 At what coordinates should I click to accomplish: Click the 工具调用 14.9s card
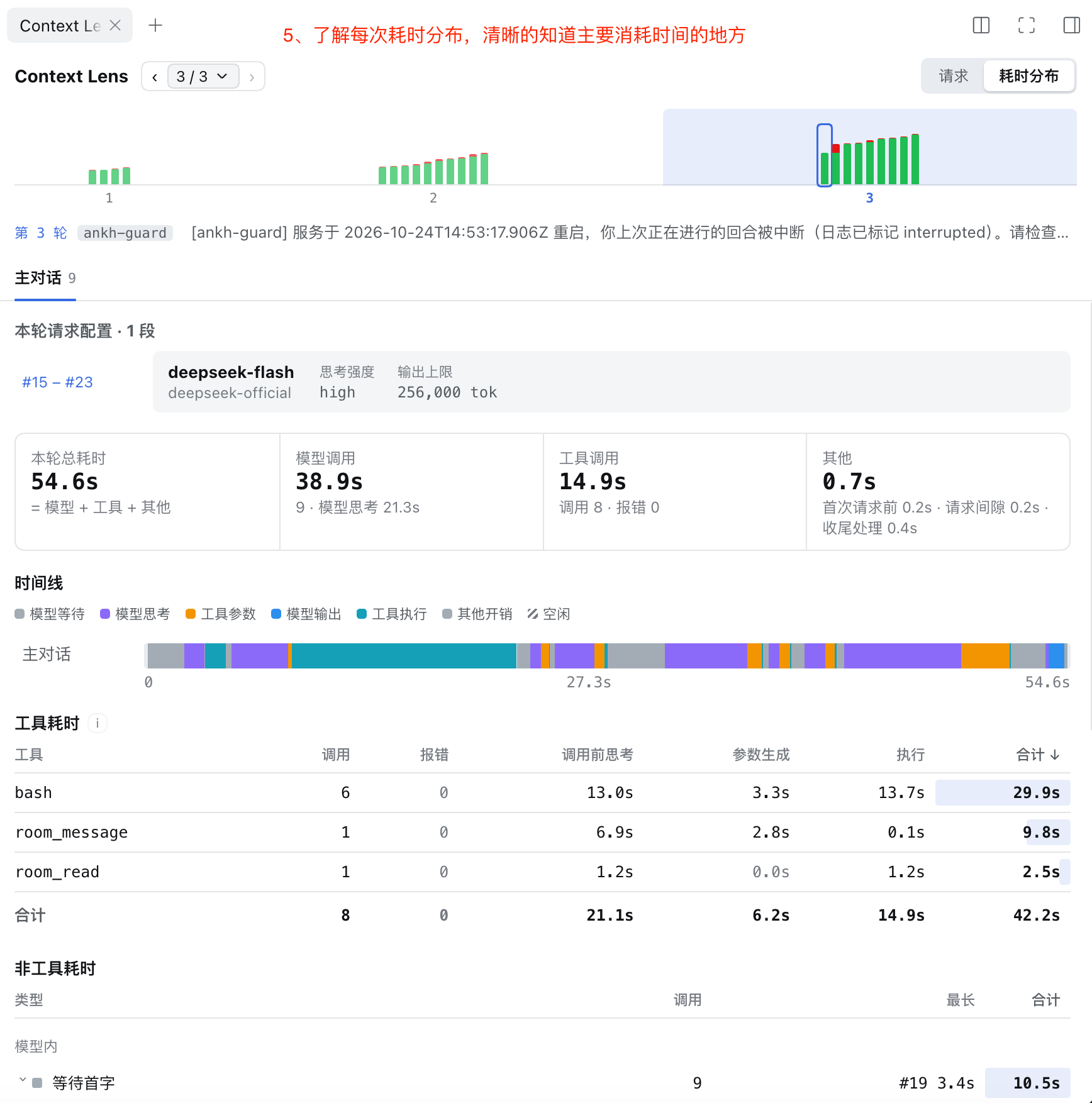click(675, 492)
